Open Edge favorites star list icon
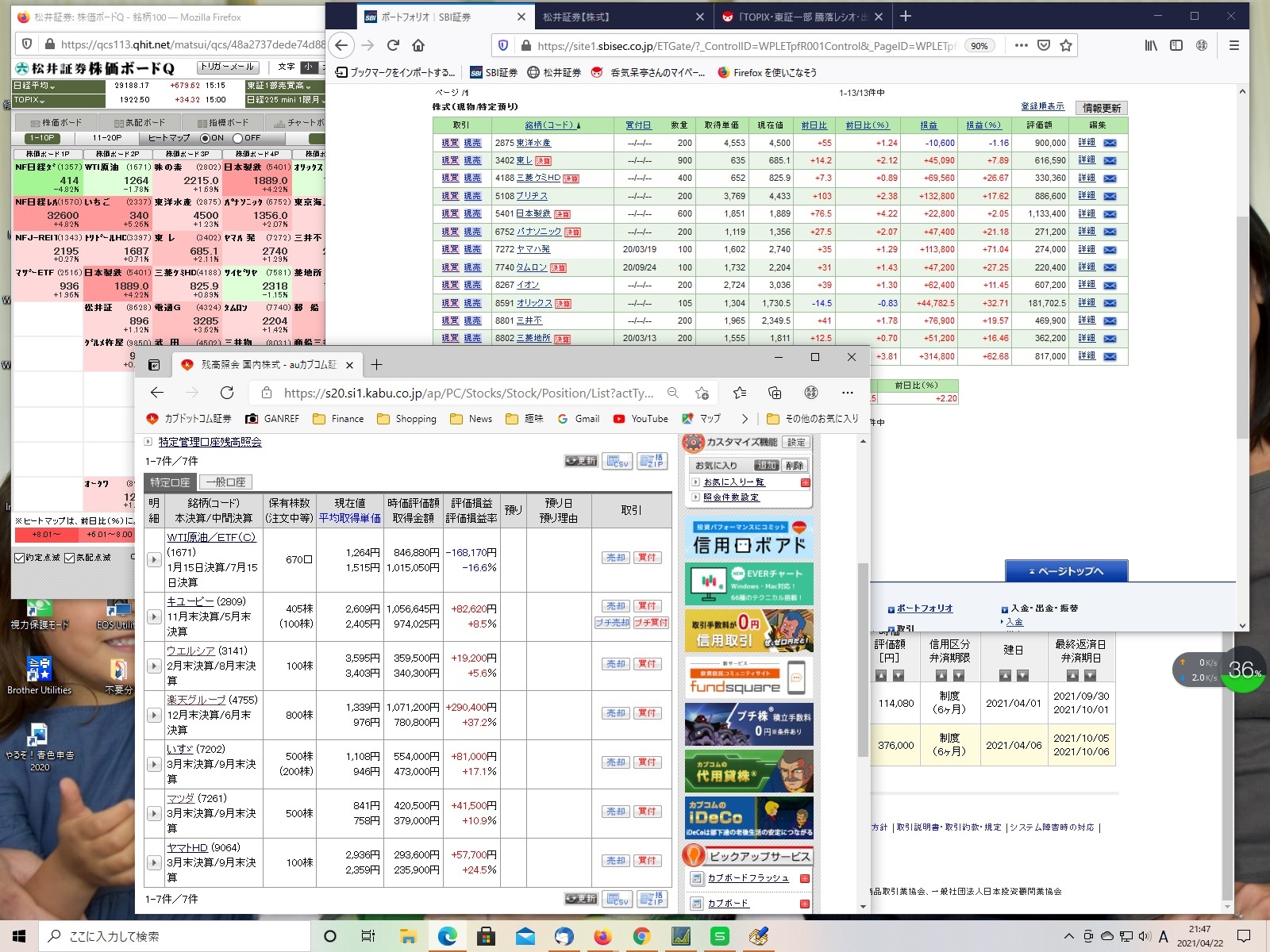 tap(740, 393)
